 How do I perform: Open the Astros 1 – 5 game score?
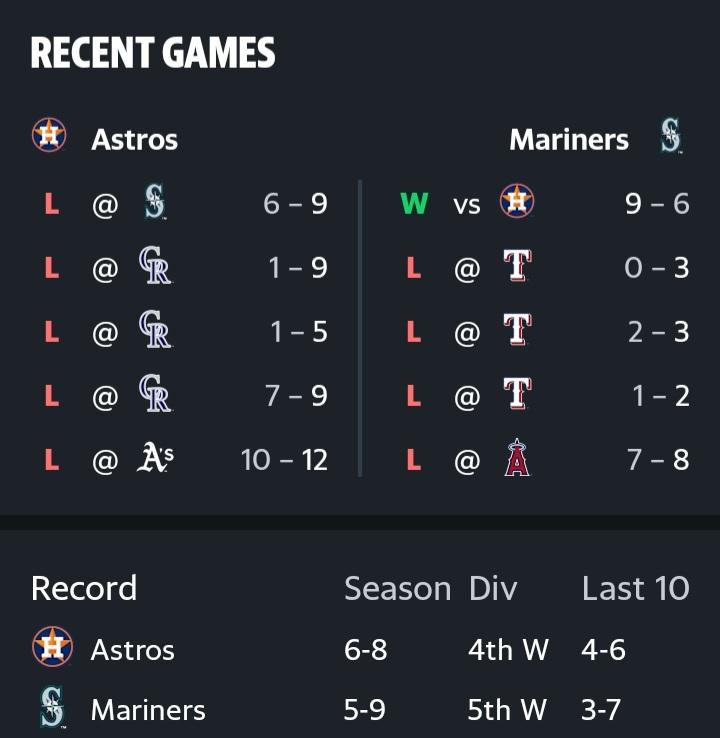tap(298, 332)
